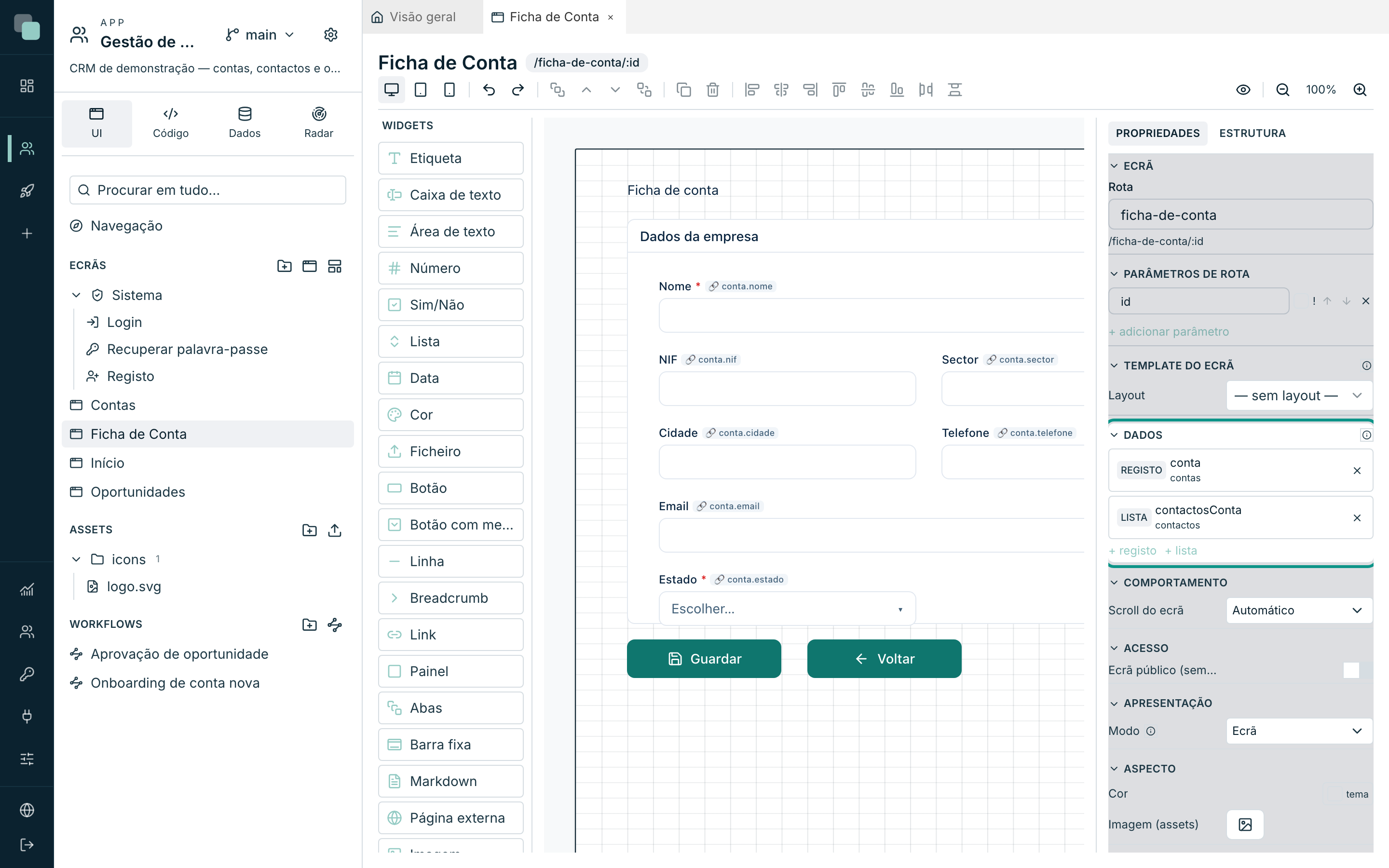Remove conta registo data source
Screen dimensions: 1389x868
point(1357,471)
